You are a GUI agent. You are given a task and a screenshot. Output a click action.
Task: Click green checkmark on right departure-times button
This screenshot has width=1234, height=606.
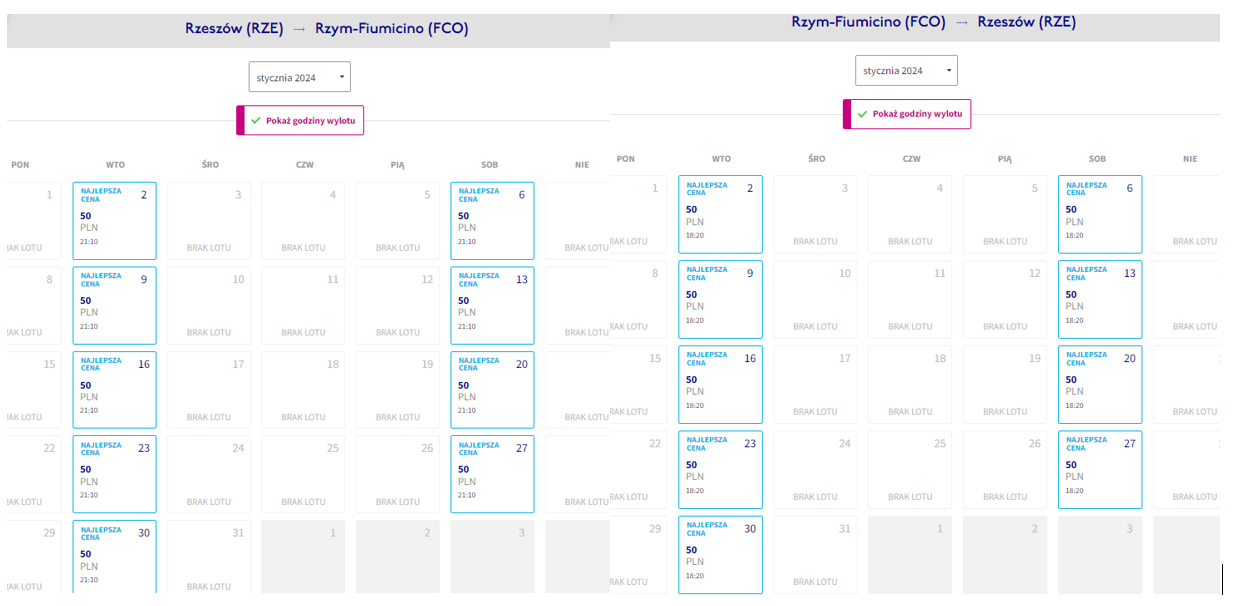point(863,114)
